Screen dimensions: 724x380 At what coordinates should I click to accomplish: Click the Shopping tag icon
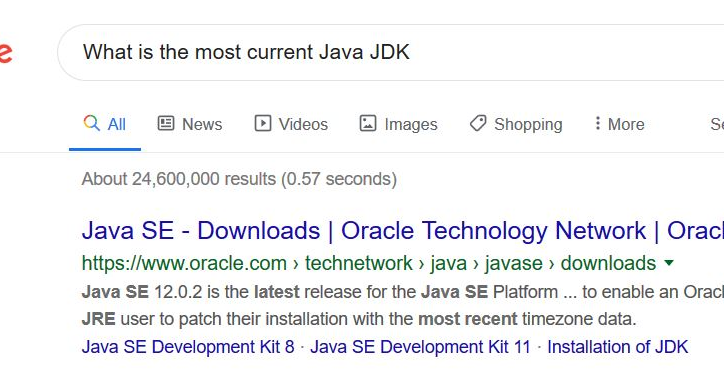click(x=478, y=123)
